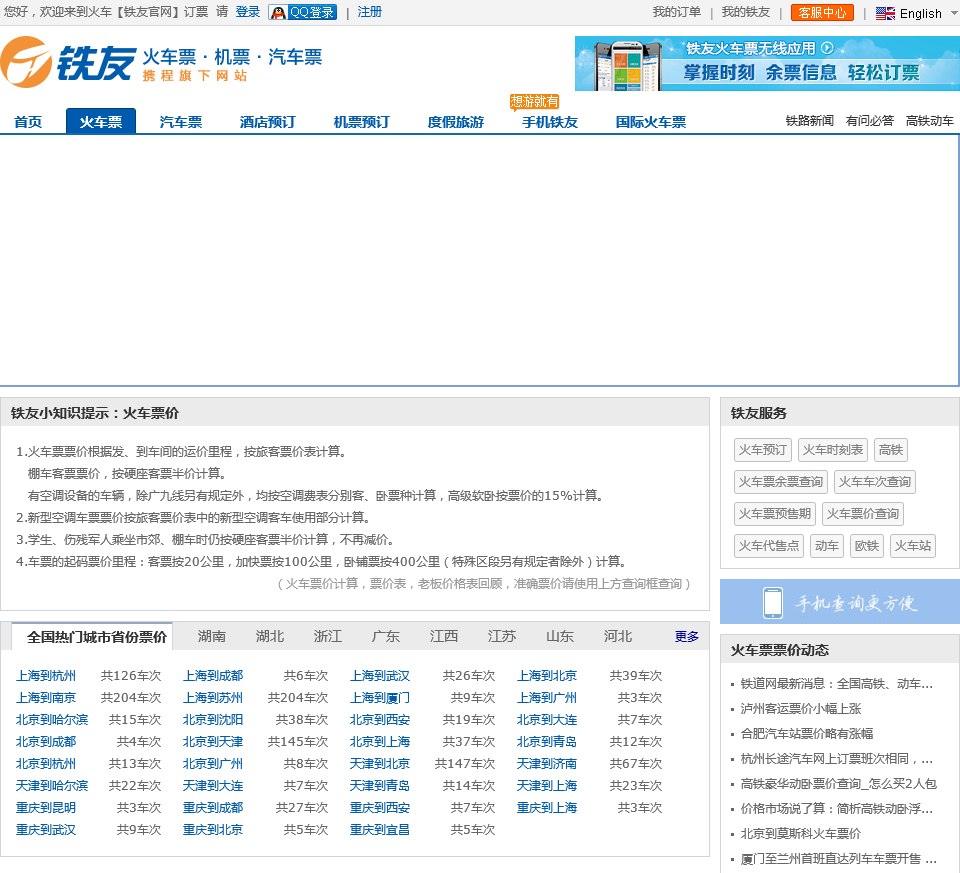Open the language dropdown arrow beside English
This screenshot has width=960, height=873.
(x=954, y=13)
